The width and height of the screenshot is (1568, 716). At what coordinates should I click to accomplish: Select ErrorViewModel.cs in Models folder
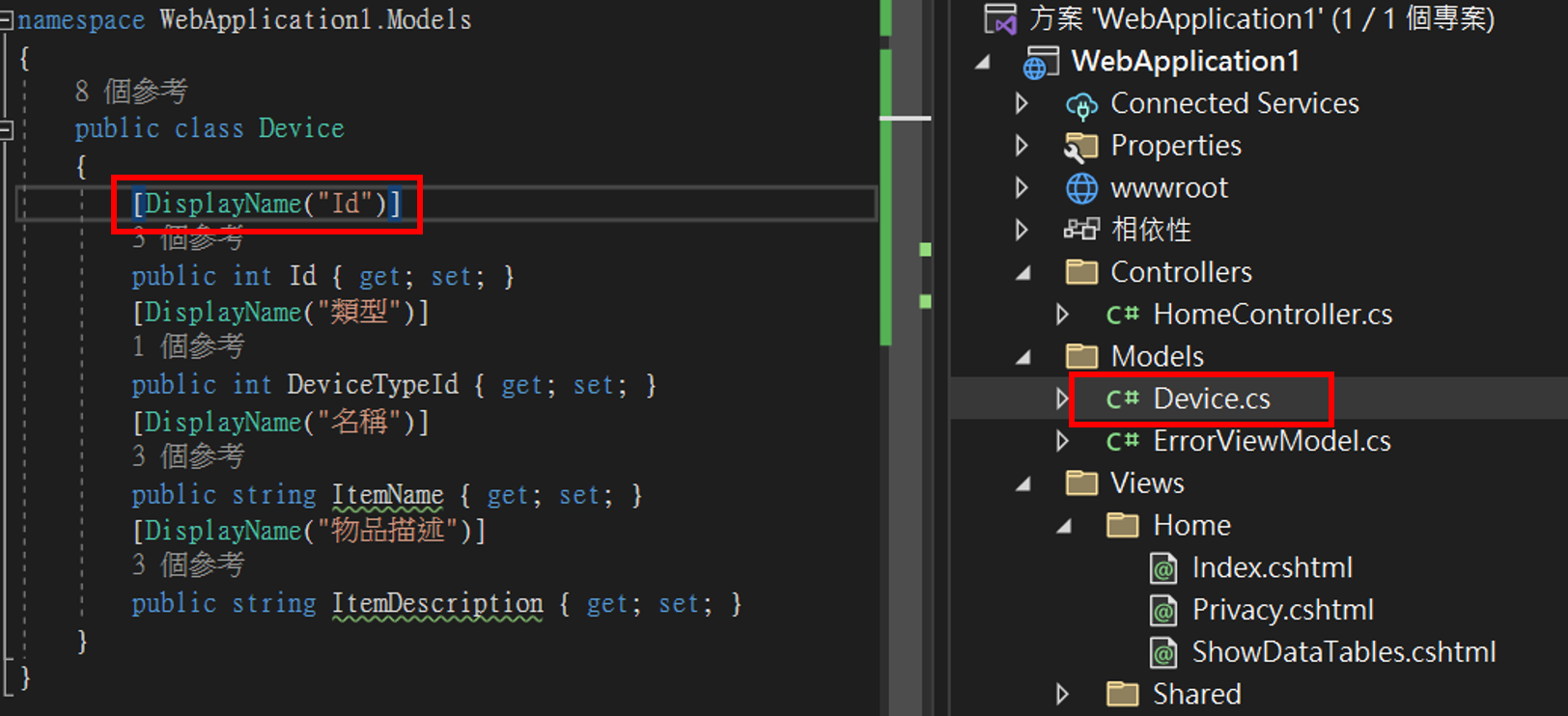coord(1272,441)
